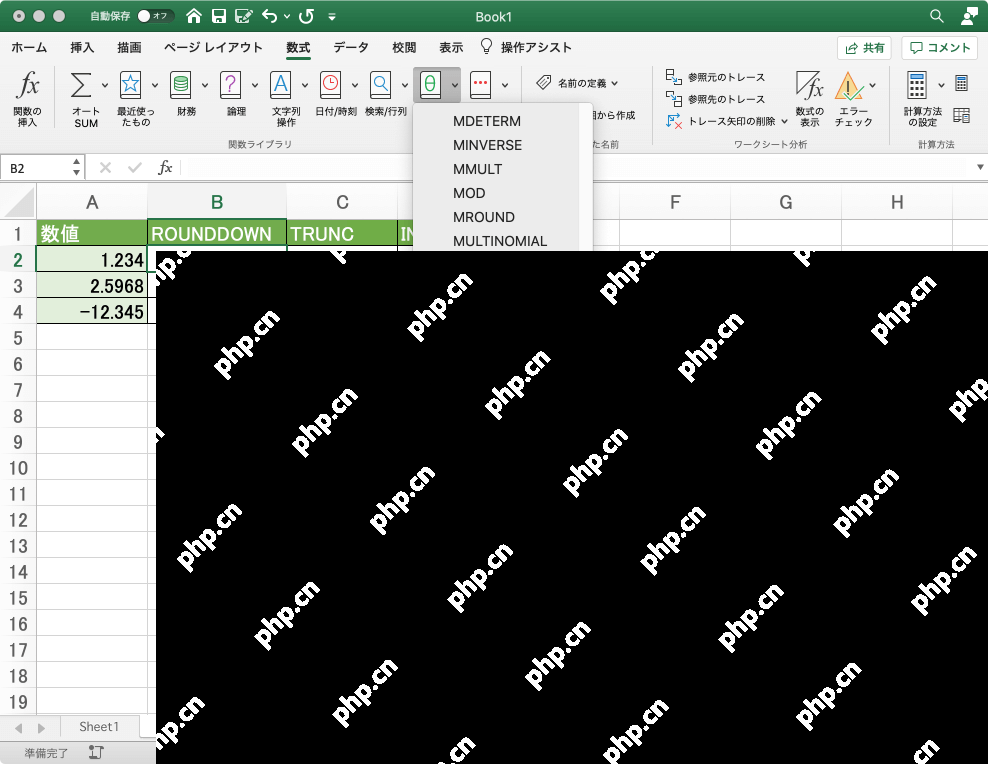Open the Undo history dropdown arrow

click(x=287, y=16)
